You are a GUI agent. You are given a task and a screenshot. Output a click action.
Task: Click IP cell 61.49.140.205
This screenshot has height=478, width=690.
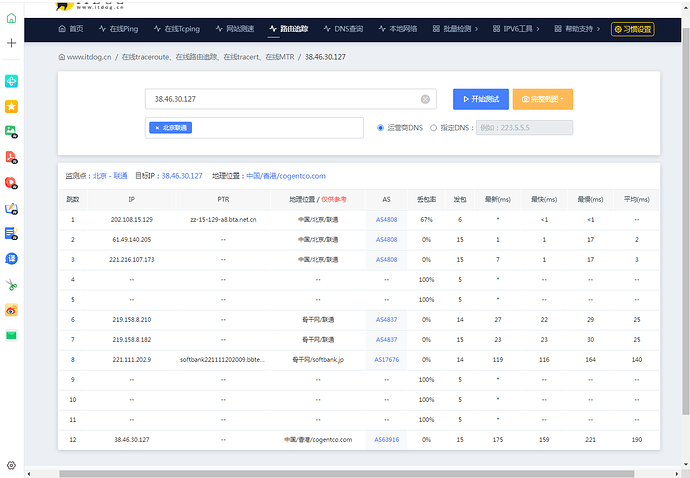[x=132, y=239]
